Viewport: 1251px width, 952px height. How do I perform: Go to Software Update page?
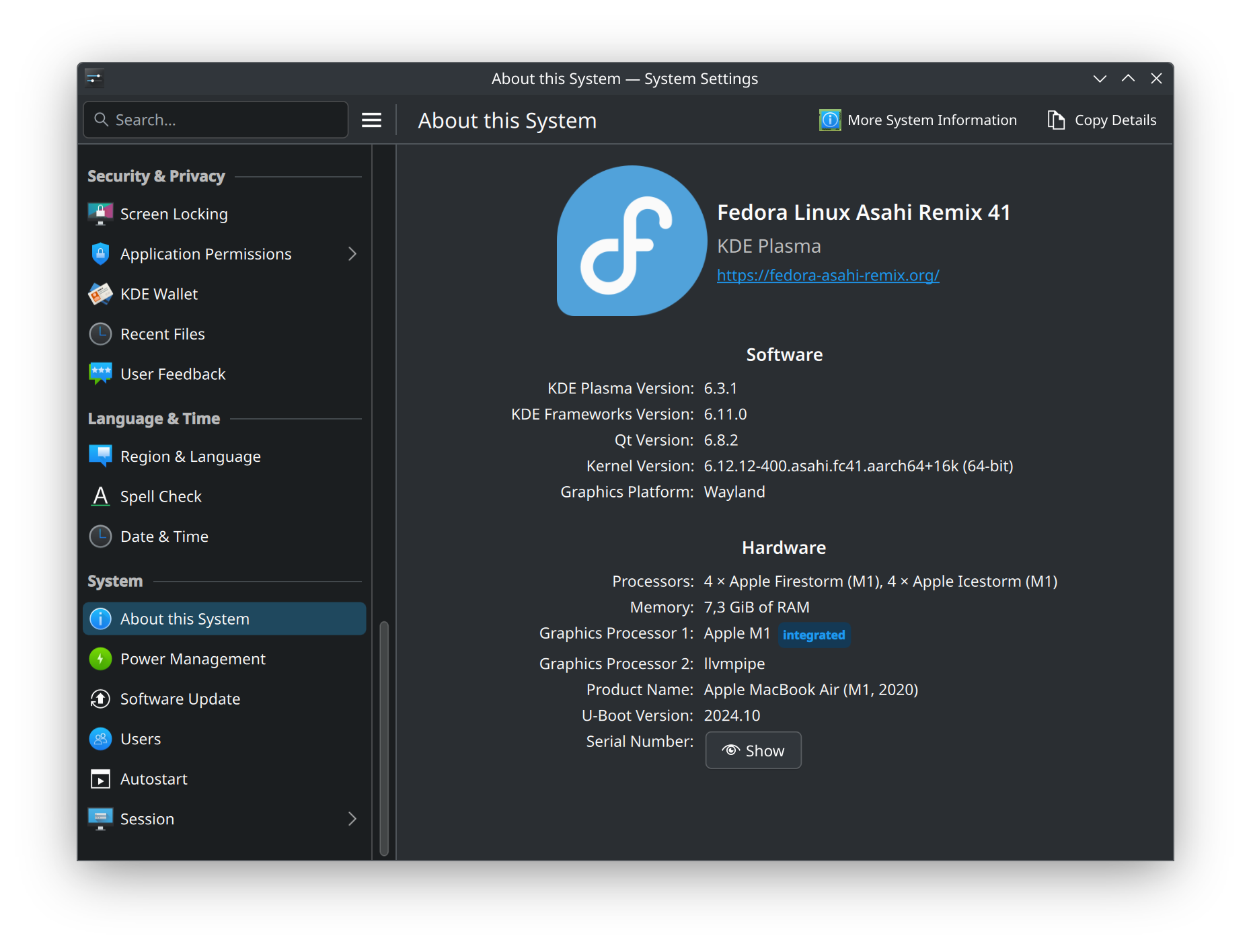pos(224,699)
